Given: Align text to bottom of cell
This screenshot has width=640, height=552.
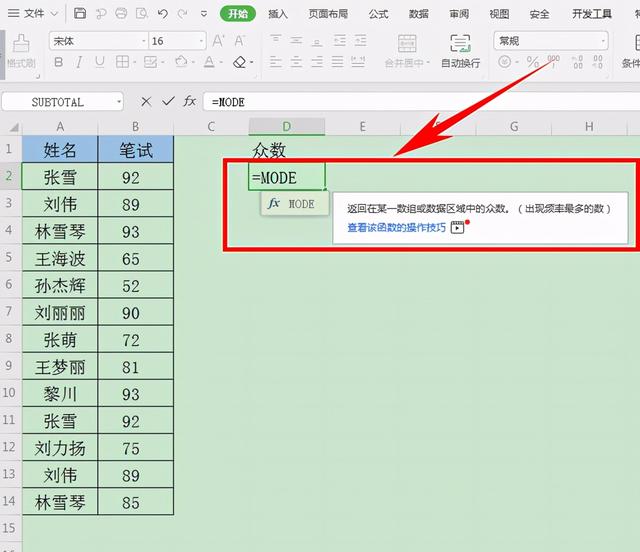Looking at the screenshot, I should click(317, 40).
